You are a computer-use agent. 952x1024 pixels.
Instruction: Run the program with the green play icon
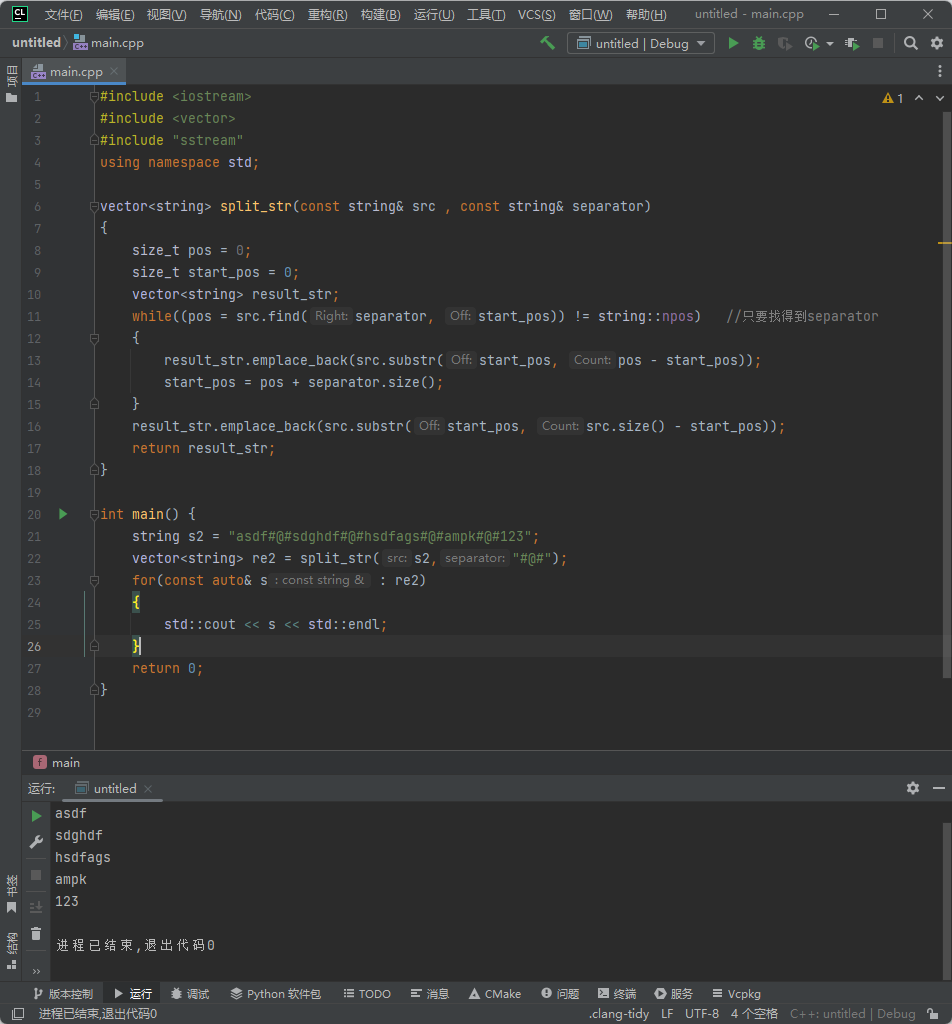tap(733, 43)
